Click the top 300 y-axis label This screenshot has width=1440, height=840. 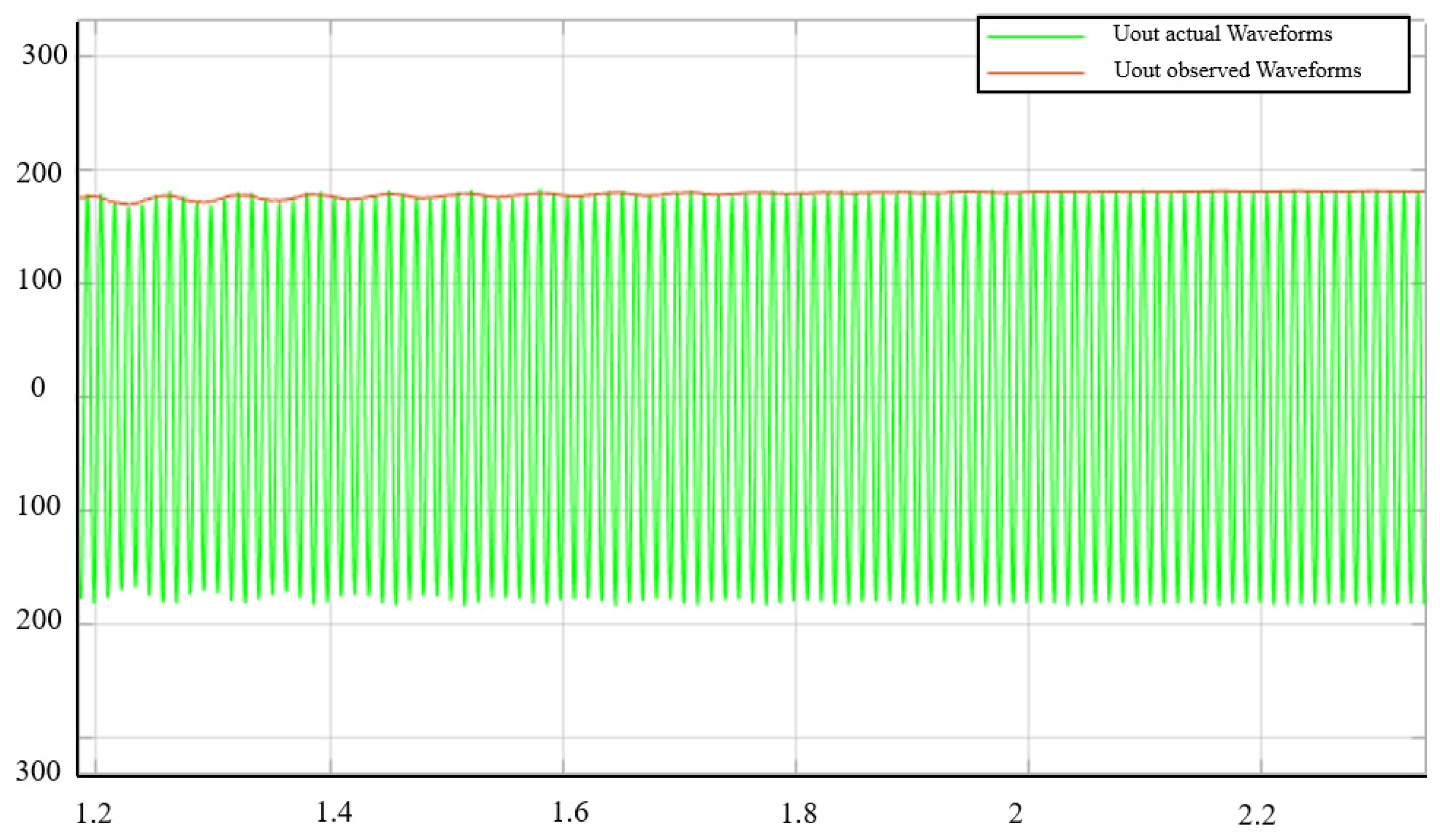point(45,55)
